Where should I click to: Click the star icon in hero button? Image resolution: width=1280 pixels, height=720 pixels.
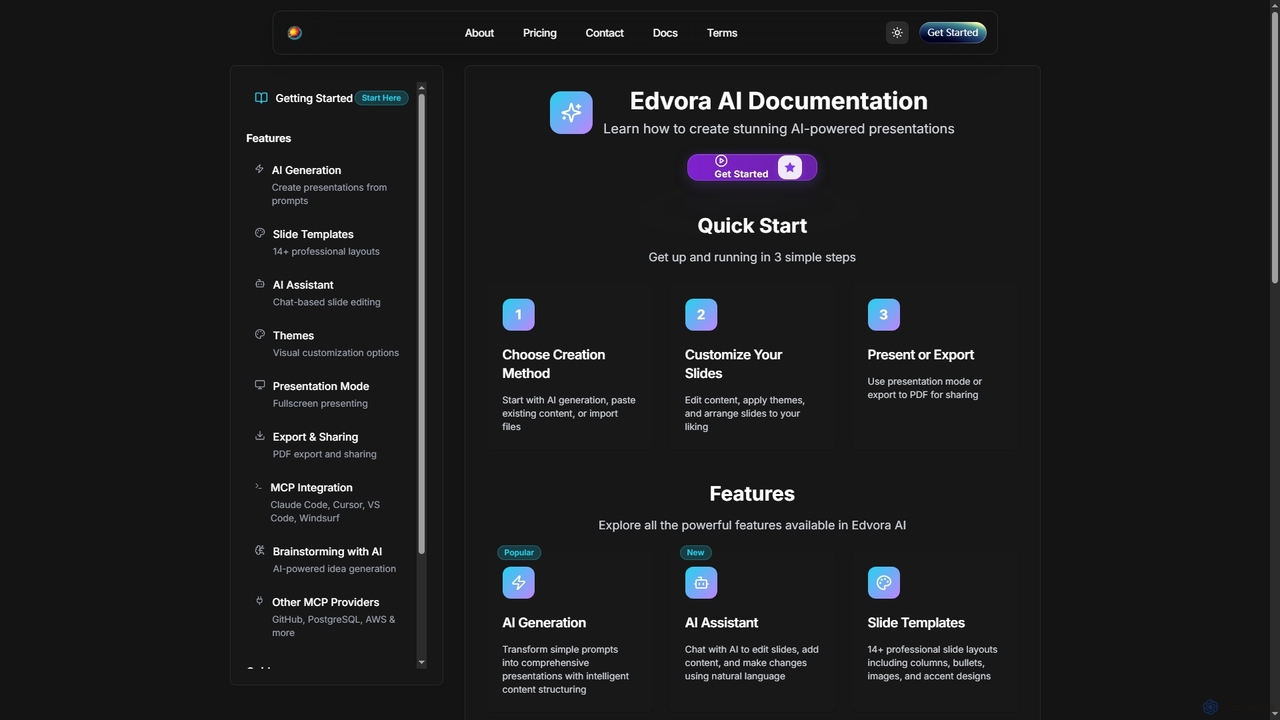790,167
